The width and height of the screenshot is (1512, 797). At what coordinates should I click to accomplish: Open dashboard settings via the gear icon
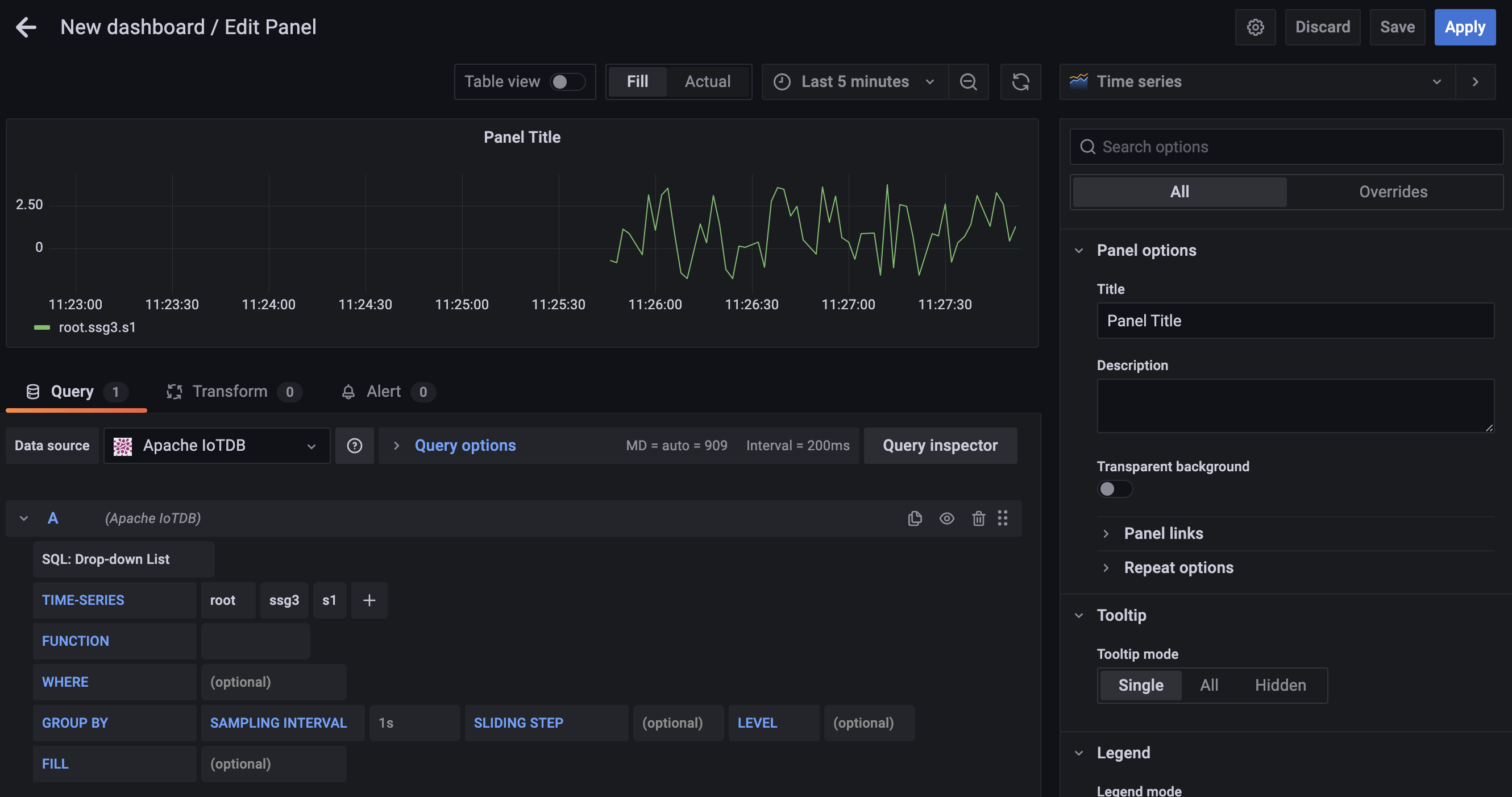point(1255,27)
